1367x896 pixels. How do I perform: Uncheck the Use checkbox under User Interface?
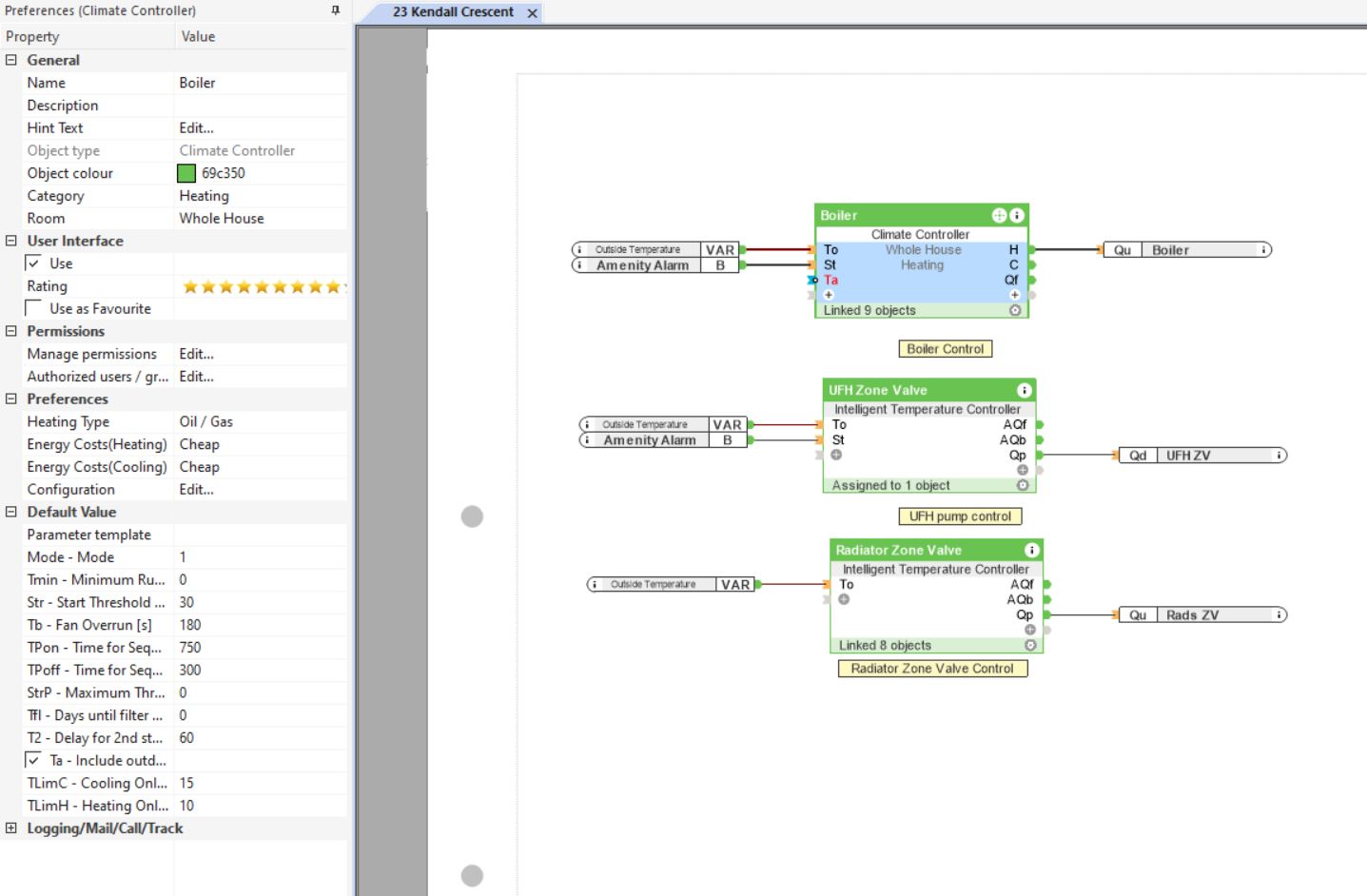click(x=33, y=263)
